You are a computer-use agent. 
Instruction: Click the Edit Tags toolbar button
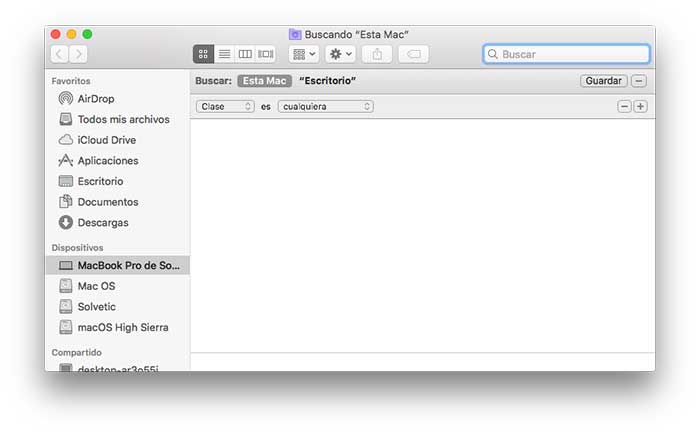[x=413, y=54]
